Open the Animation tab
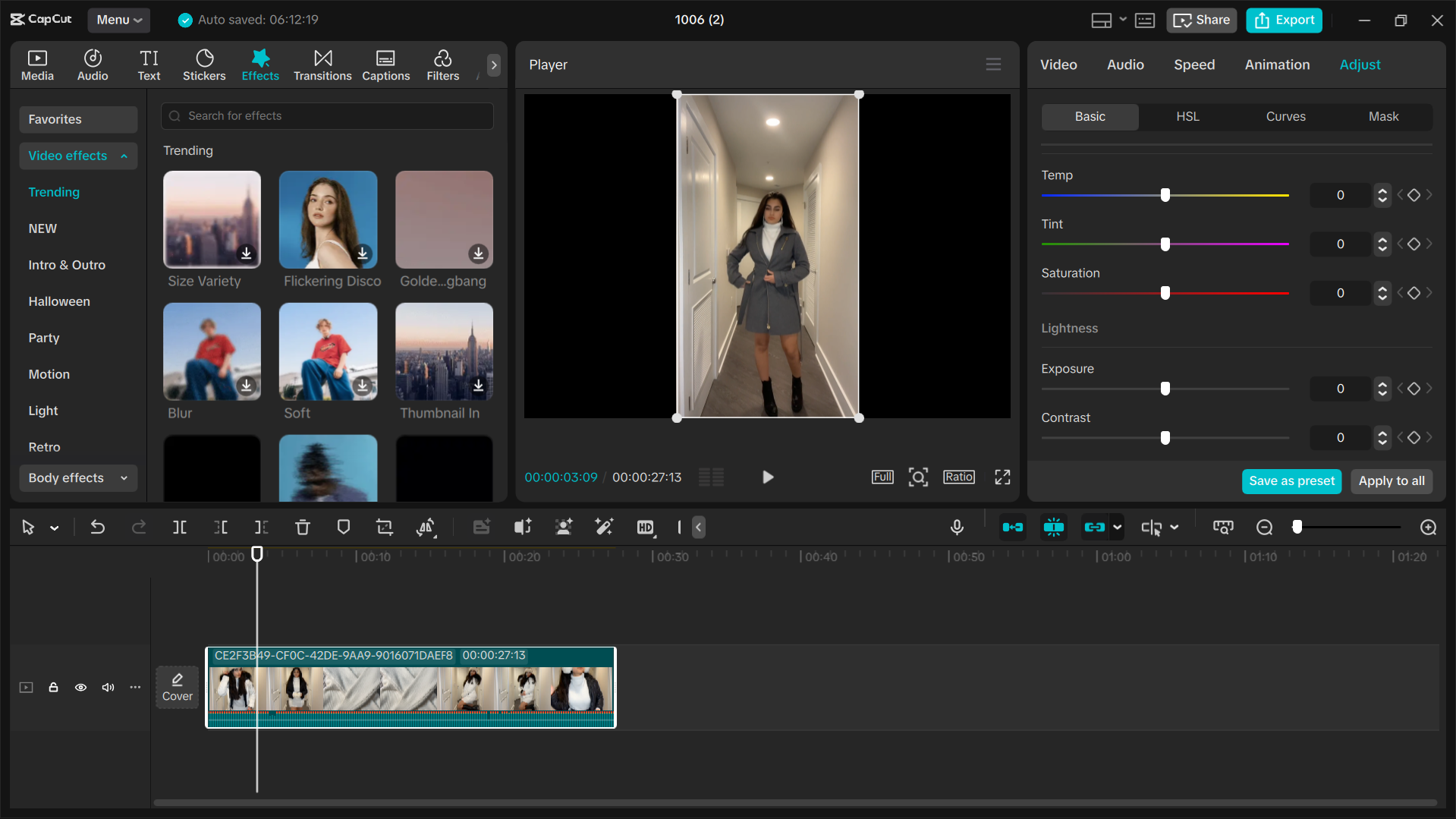The image size is (1456, 819). 1277,65
